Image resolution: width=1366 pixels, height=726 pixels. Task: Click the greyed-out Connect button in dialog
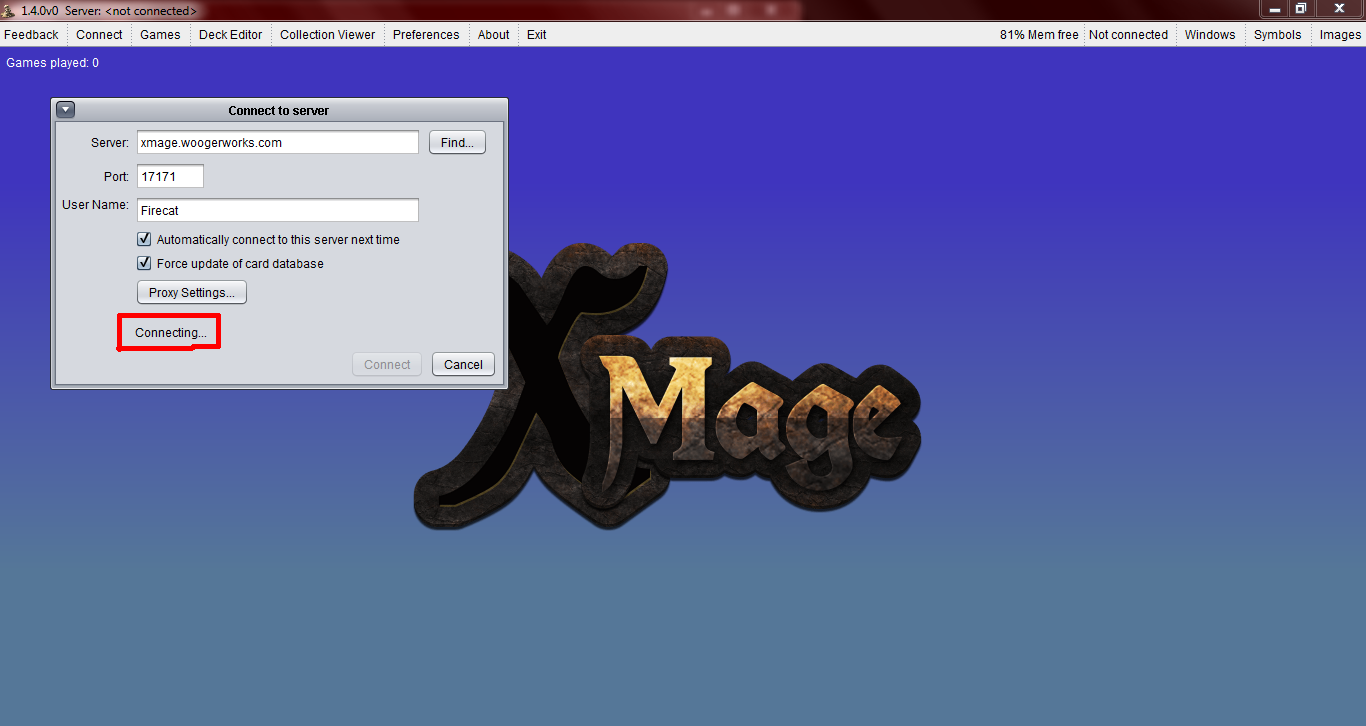(387, 364)
